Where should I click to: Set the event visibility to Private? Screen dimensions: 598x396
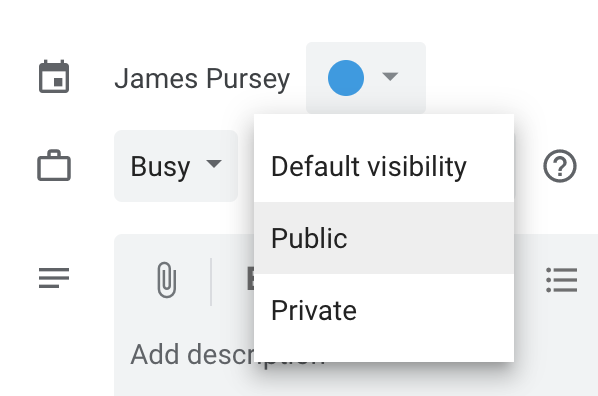point(384,310)
